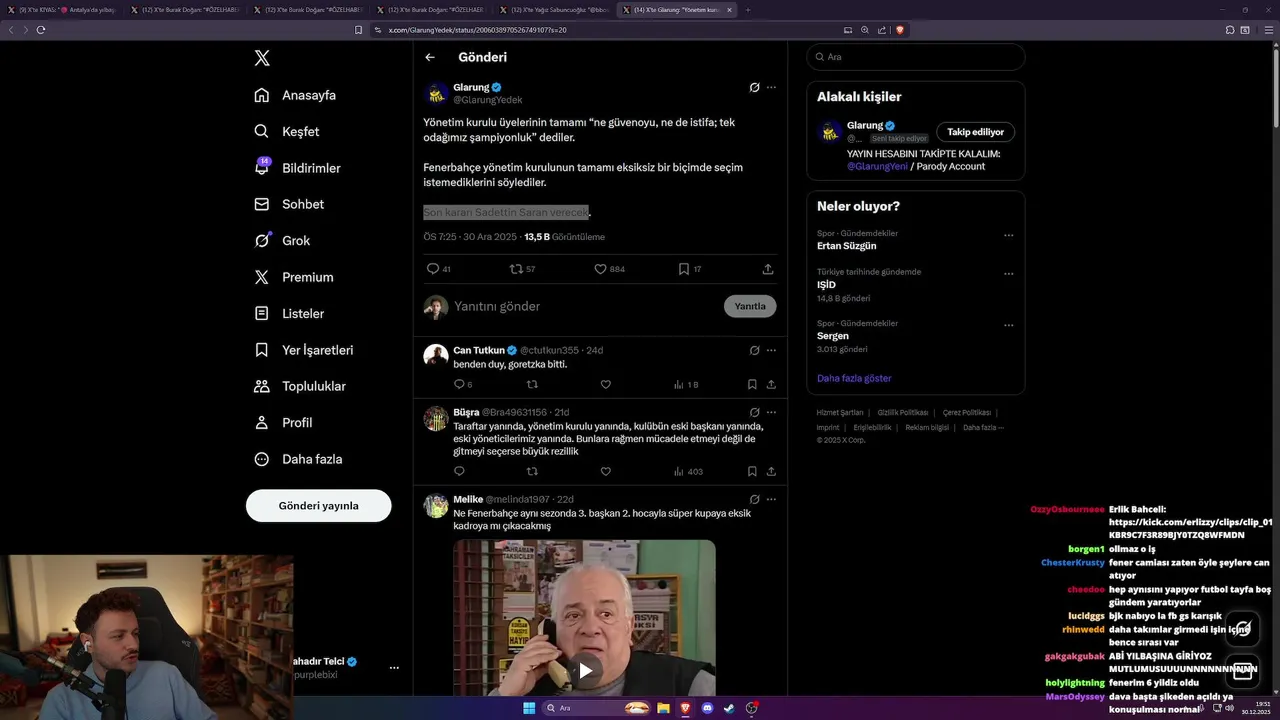Click the X logo home icon
Image resolution: width=1280 pixels, height=720 pixels.
click(262, 58)
